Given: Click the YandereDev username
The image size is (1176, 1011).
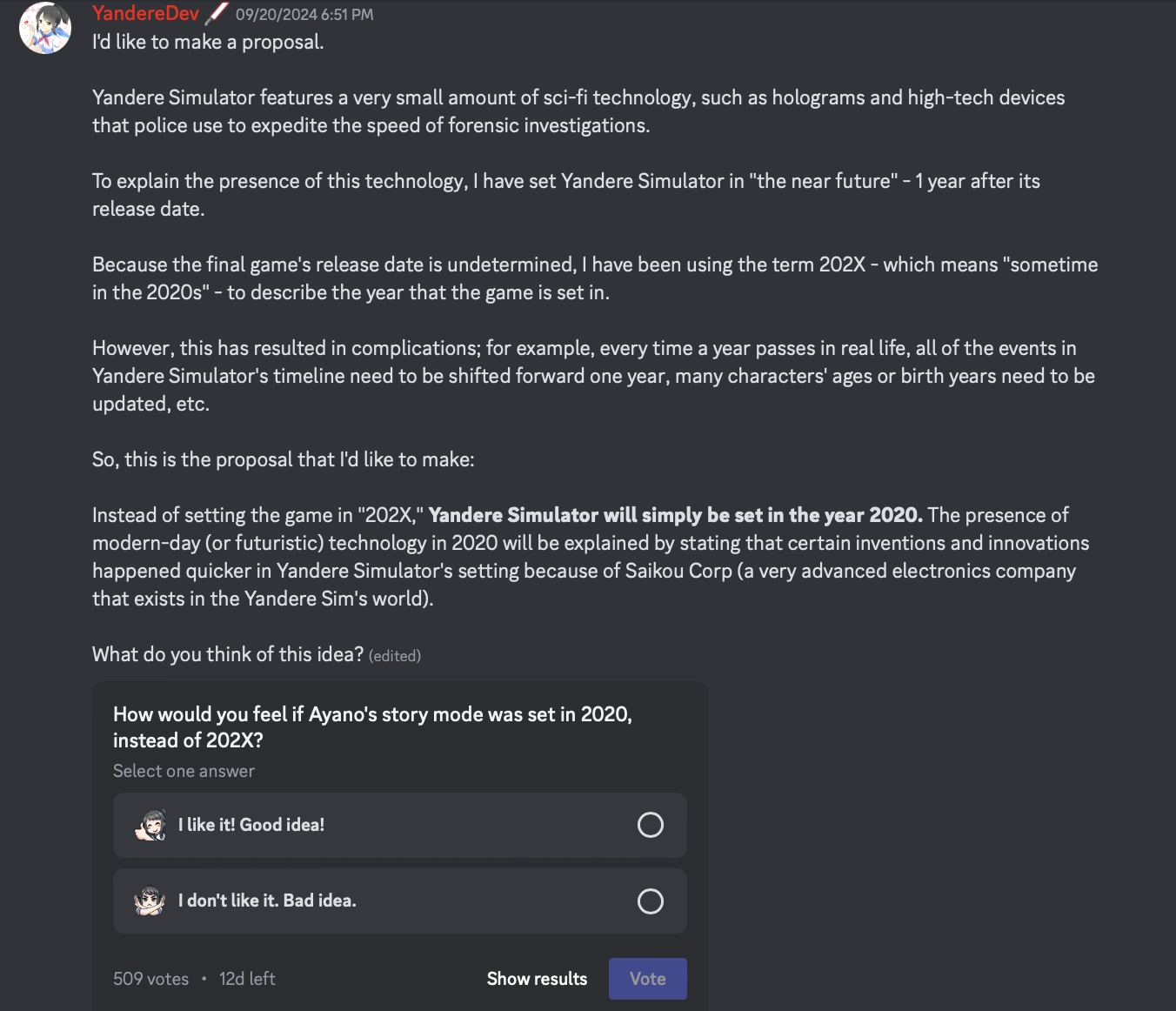Looking at the screenshot, I should pyautogui.click(x=145, y=14).
